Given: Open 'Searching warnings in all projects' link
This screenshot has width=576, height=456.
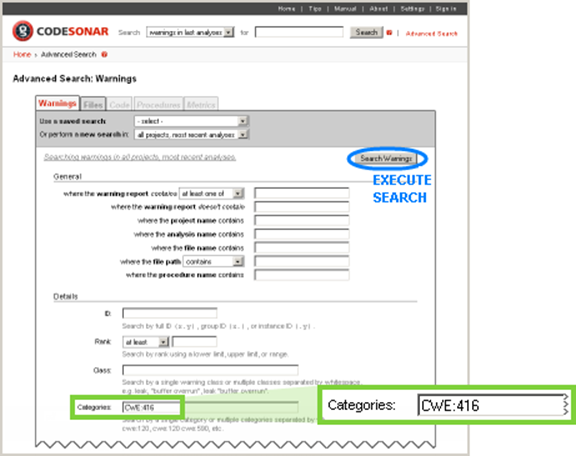Looking at the screenshot, I should pos(140,157).
